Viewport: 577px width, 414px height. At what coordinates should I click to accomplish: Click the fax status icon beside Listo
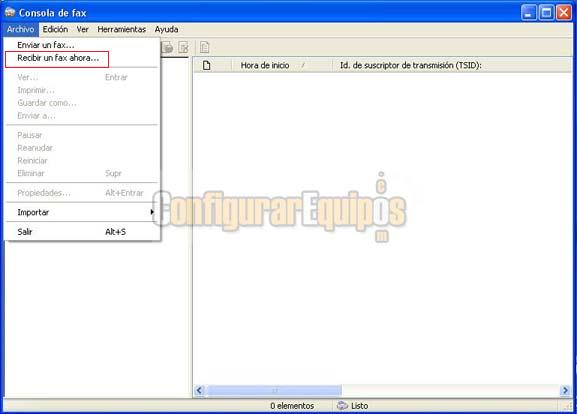click(342, 406)
